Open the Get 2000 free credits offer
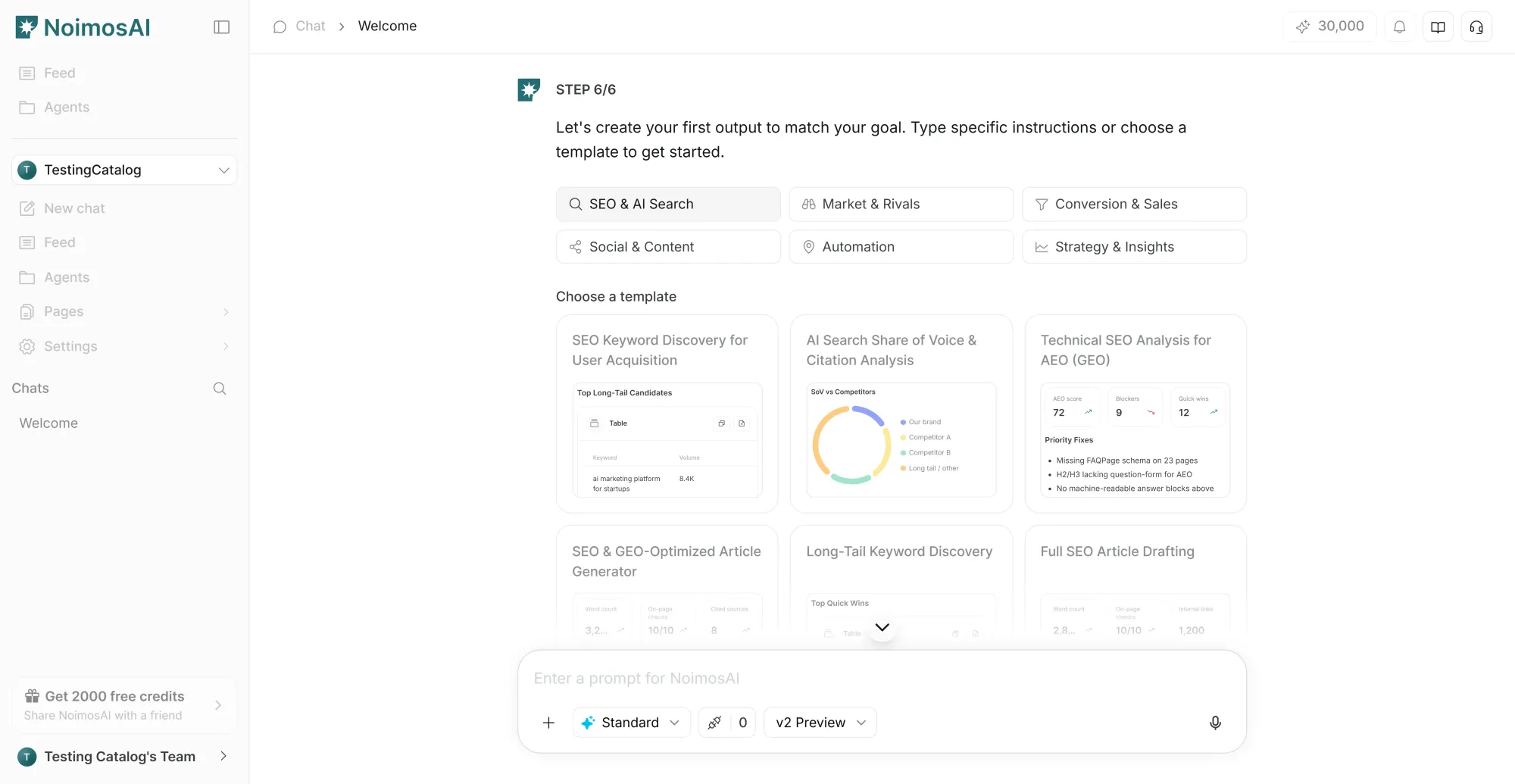Viewport: 1515px width, 784px height. [124, 705]
